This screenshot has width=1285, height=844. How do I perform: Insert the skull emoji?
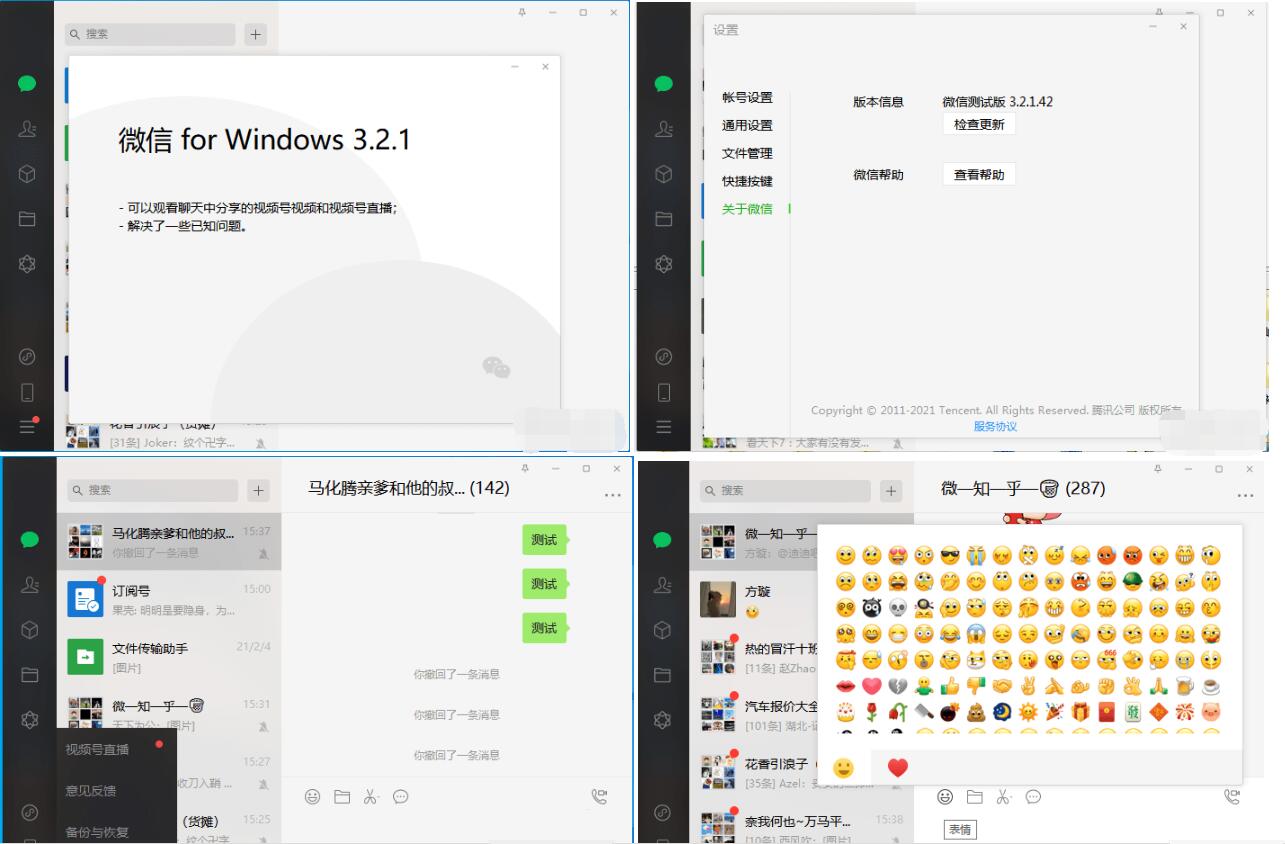tap(897, 607)
